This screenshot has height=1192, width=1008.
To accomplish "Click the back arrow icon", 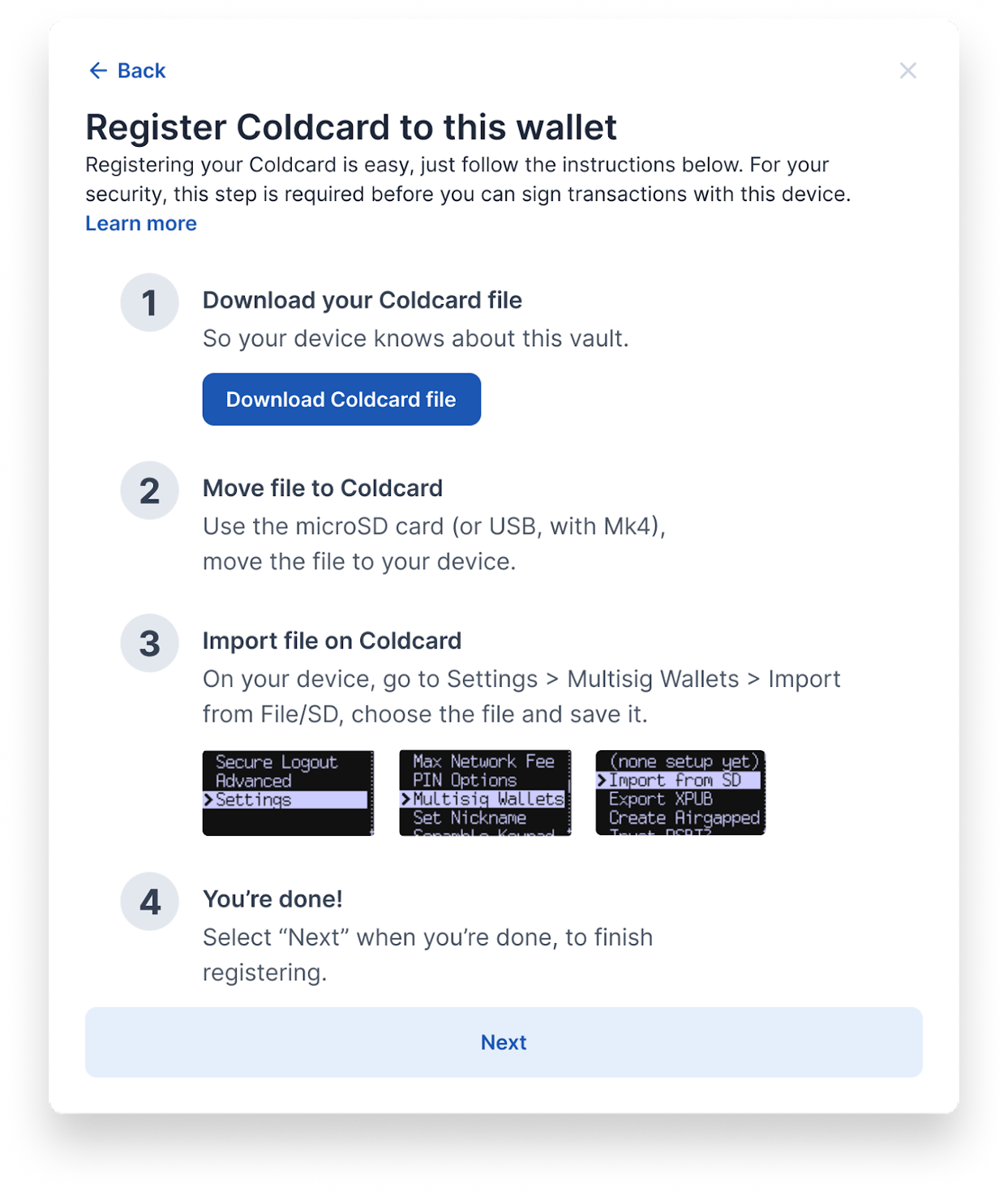I will pos(98,71).
